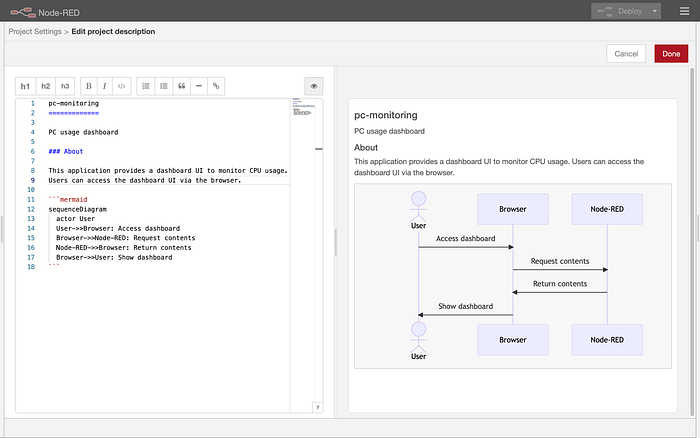Screen dimensions: 700x438
Task: Click top Browser box in diagram
Action: point(512,209)
